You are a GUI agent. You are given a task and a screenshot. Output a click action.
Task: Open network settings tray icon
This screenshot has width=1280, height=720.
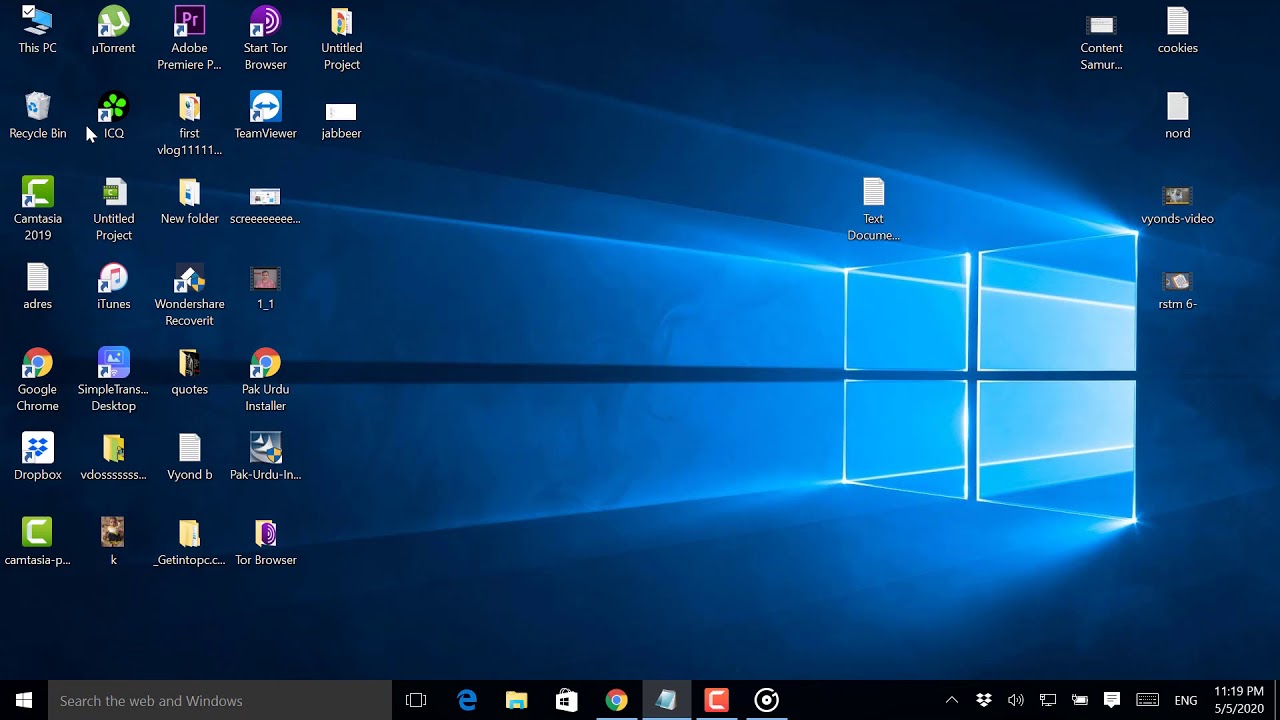pyautogui.click(x=1048, y=700)
